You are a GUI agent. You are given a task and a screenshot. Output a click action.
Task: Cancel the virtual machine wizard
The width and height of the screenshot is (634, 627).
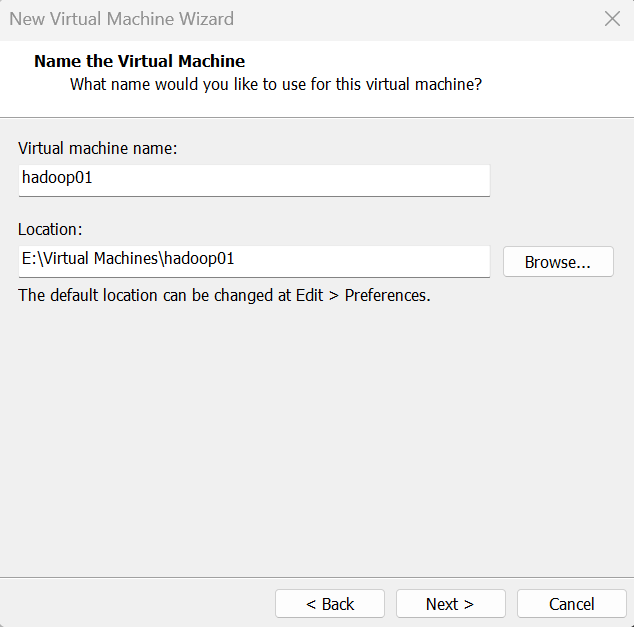(x=571, y=604)
